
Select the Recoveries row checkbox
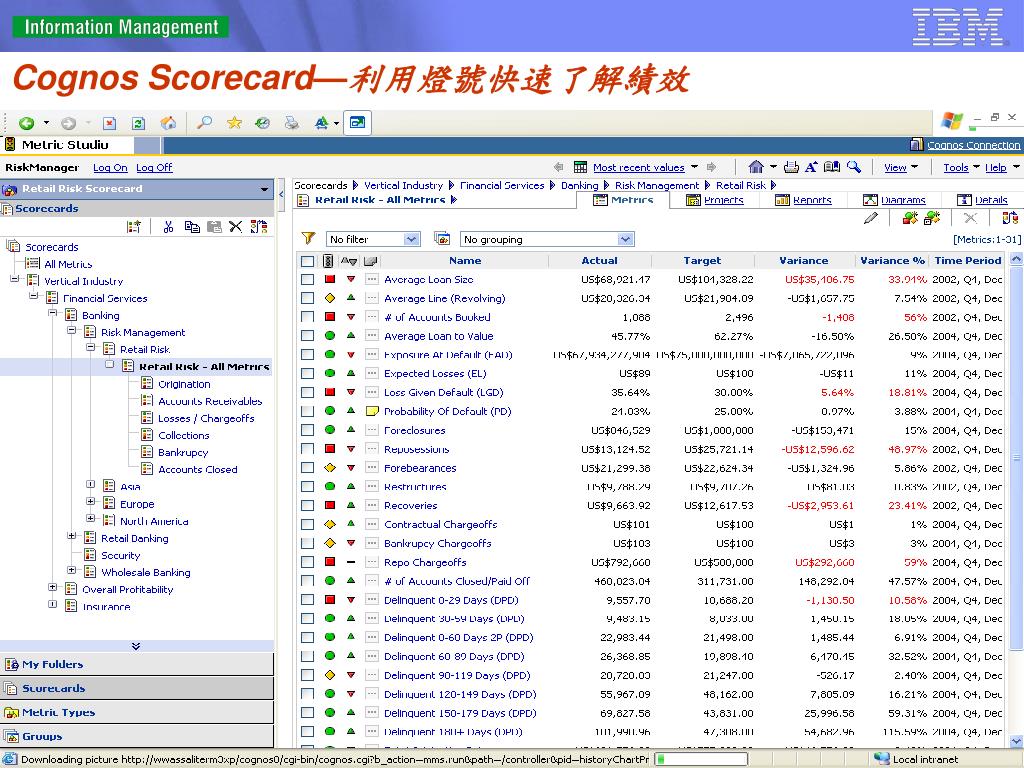coord(308,505)
